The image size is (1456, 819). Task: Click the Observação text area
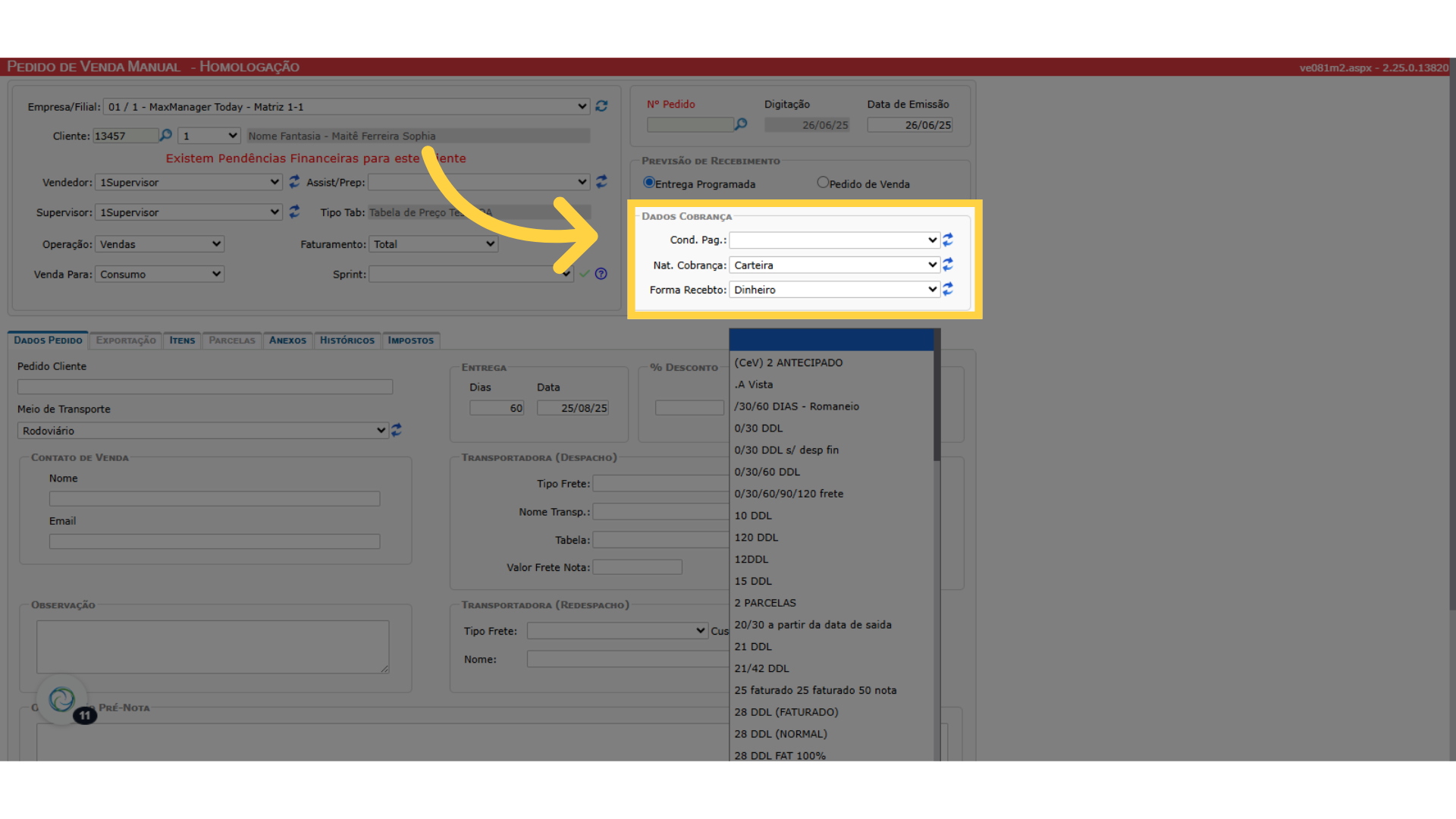tap(213, 647)
